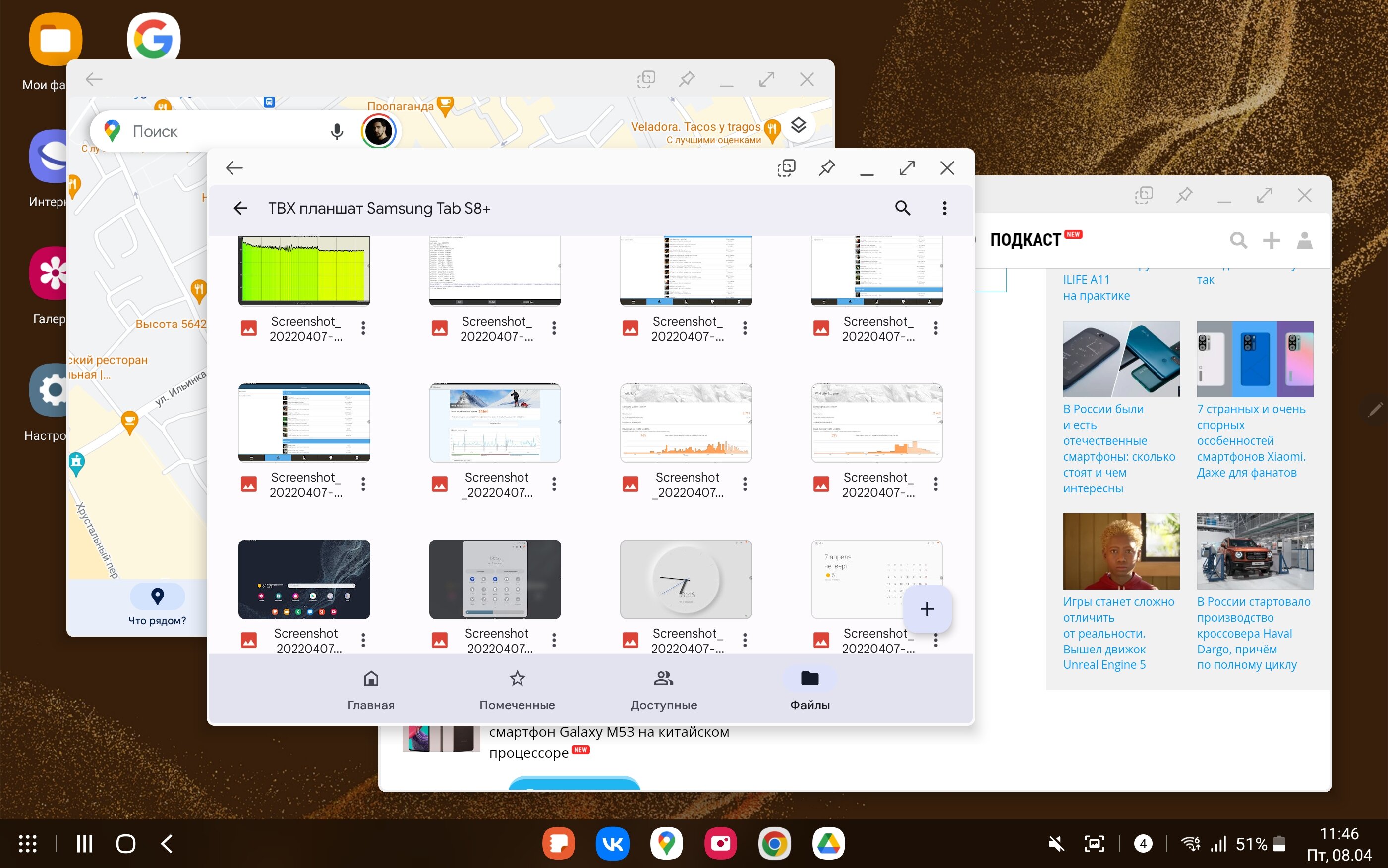Select the Файлы tab
Viewport: 1388px width, 868px height.
810,690
